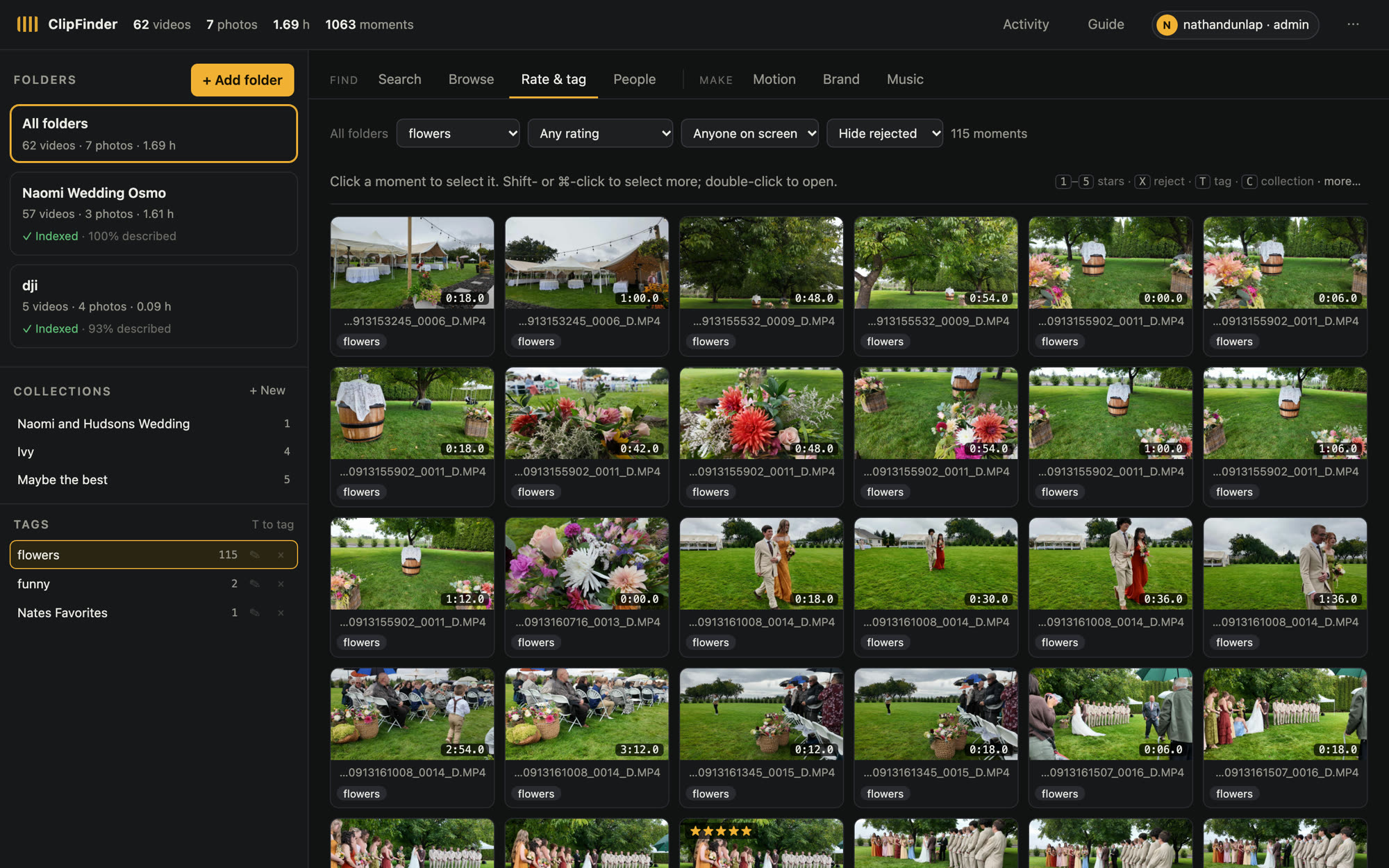
Task: Click the T to tag hint
Action: pyautogui.click(x=273, y=524)
